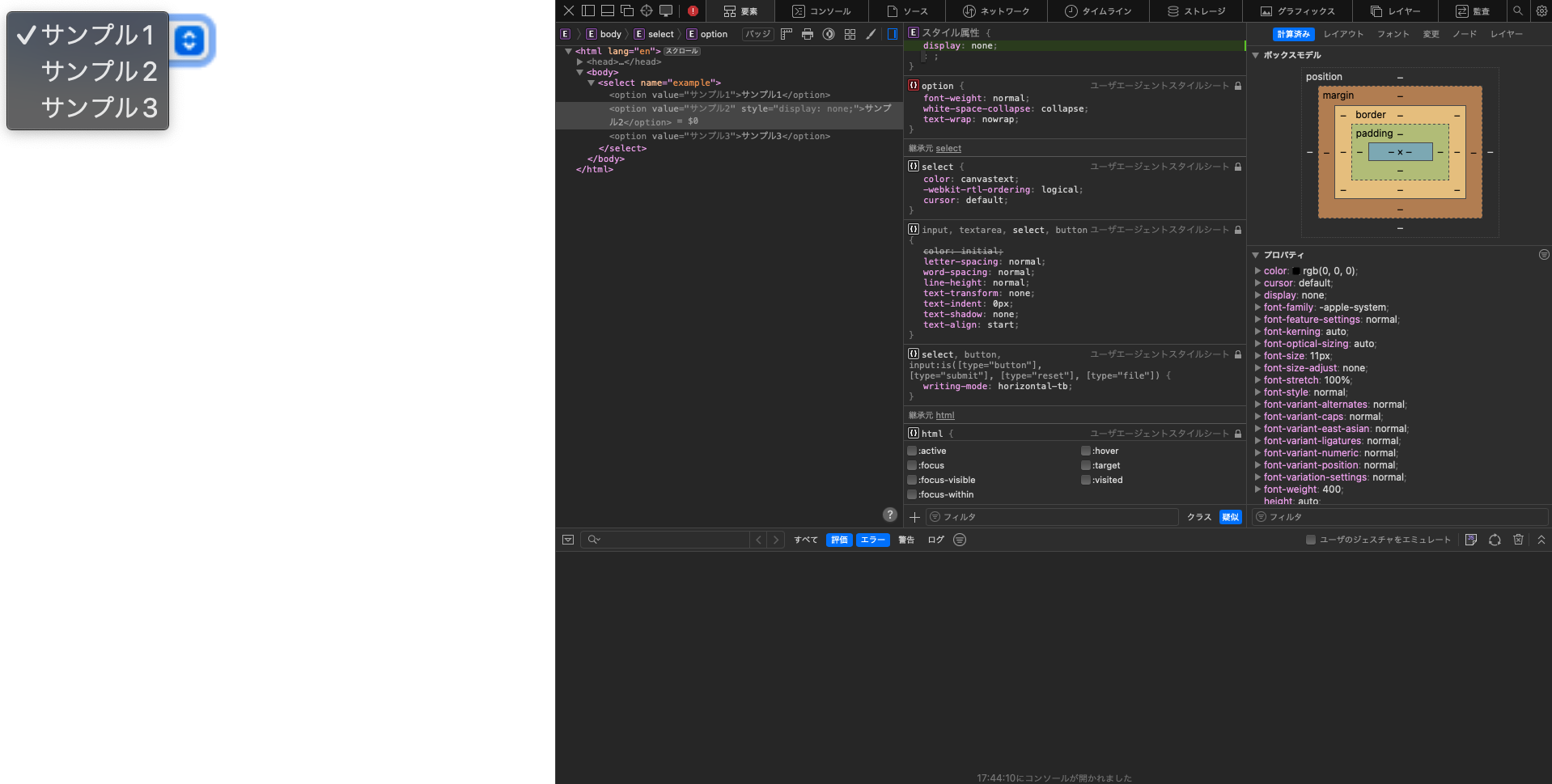
Task: Click the device settings monitor icon
Action: 666,11
